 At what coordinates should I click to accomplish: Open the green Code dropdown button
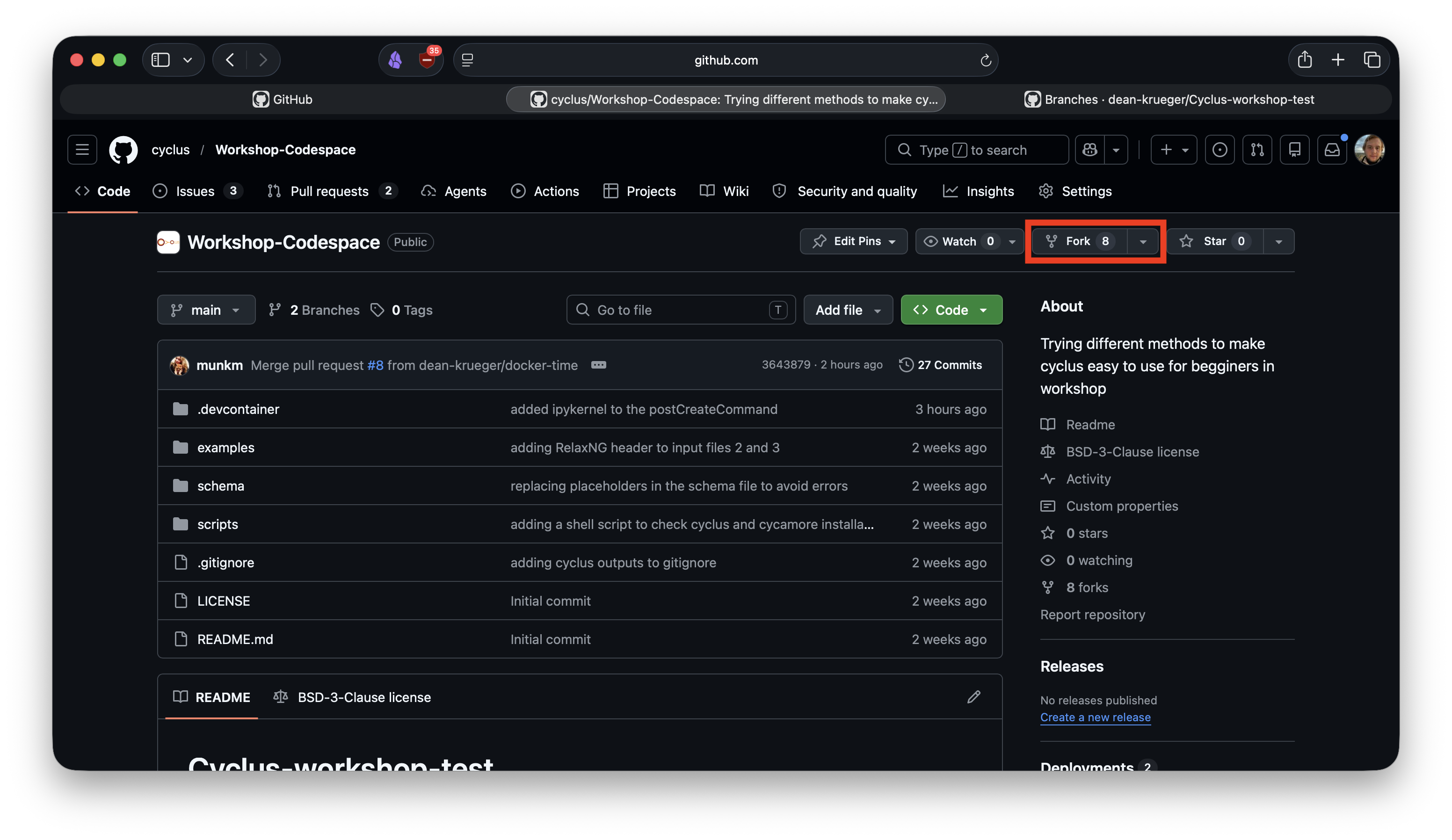click(x=951, y=310)
